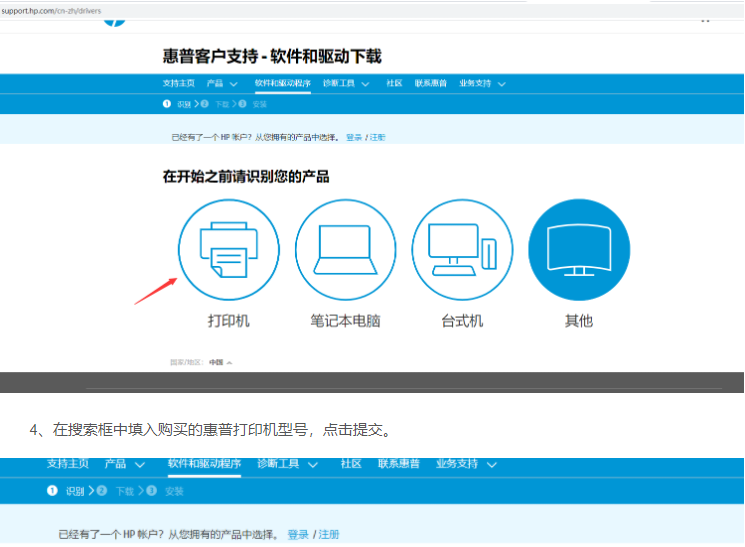Click 注册 link in upper account banner
The height and width of the screenshot is (547, 745).
point(378,137)
